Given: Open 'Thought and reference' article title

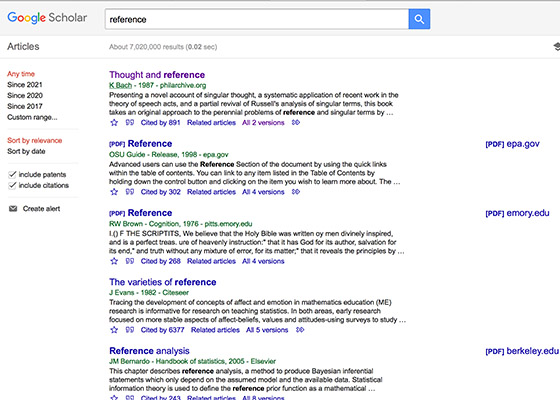Looking at the screenshot, I should (157, 75).
